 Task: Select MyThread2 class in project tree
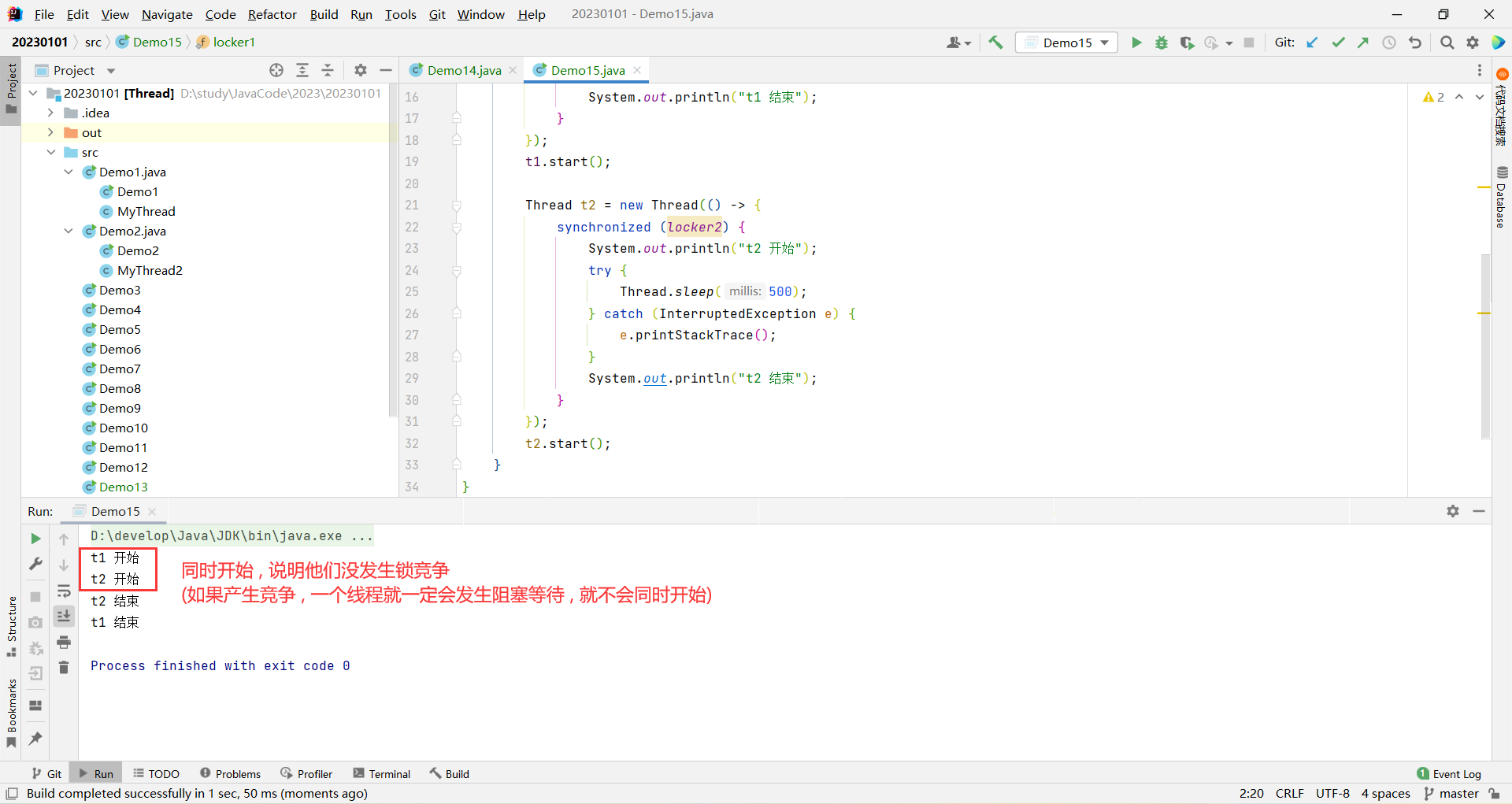(150, 270)
